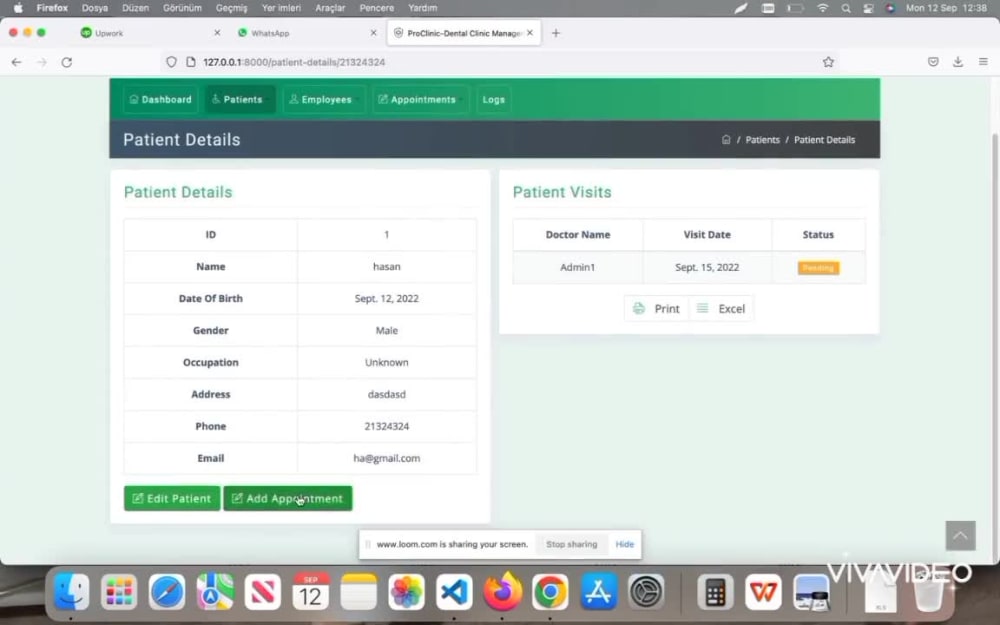Screen dimensions: 1000x625
Task: Open Launchpad from the dock
Action: coord(119,592)
